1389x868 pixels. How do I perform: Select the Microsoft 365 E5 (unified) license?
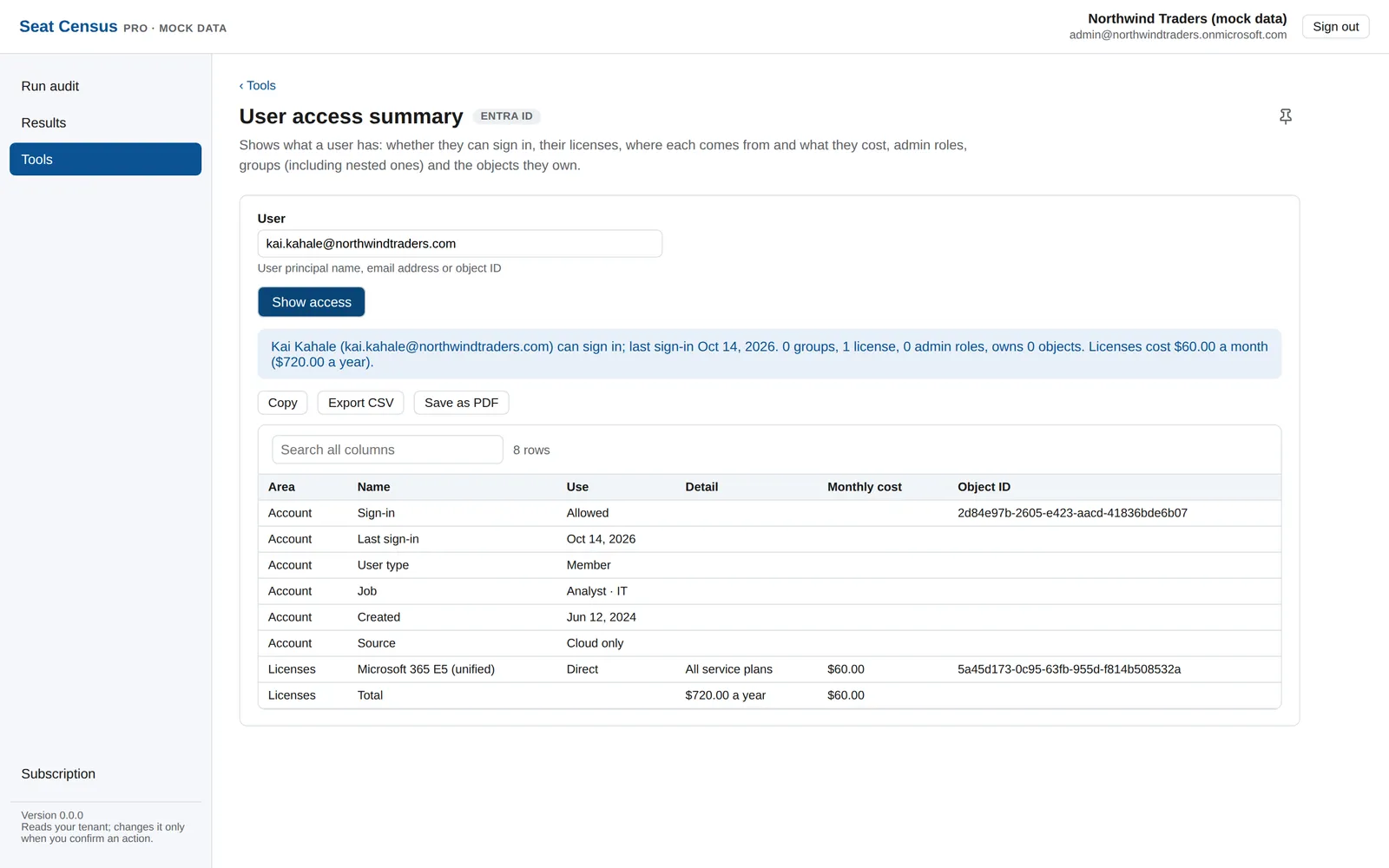point(425,669)
